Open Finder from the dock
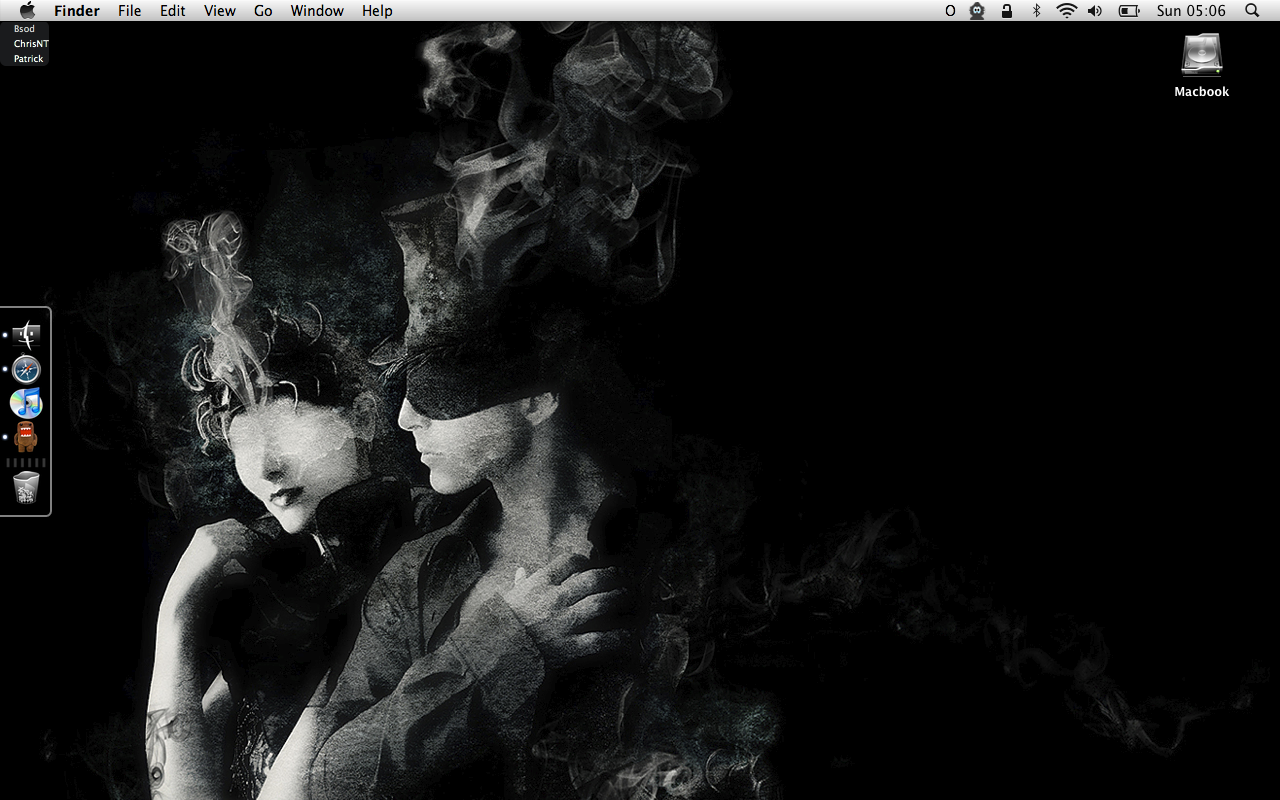The image size is (1280, 800). (x=27, y=335)
